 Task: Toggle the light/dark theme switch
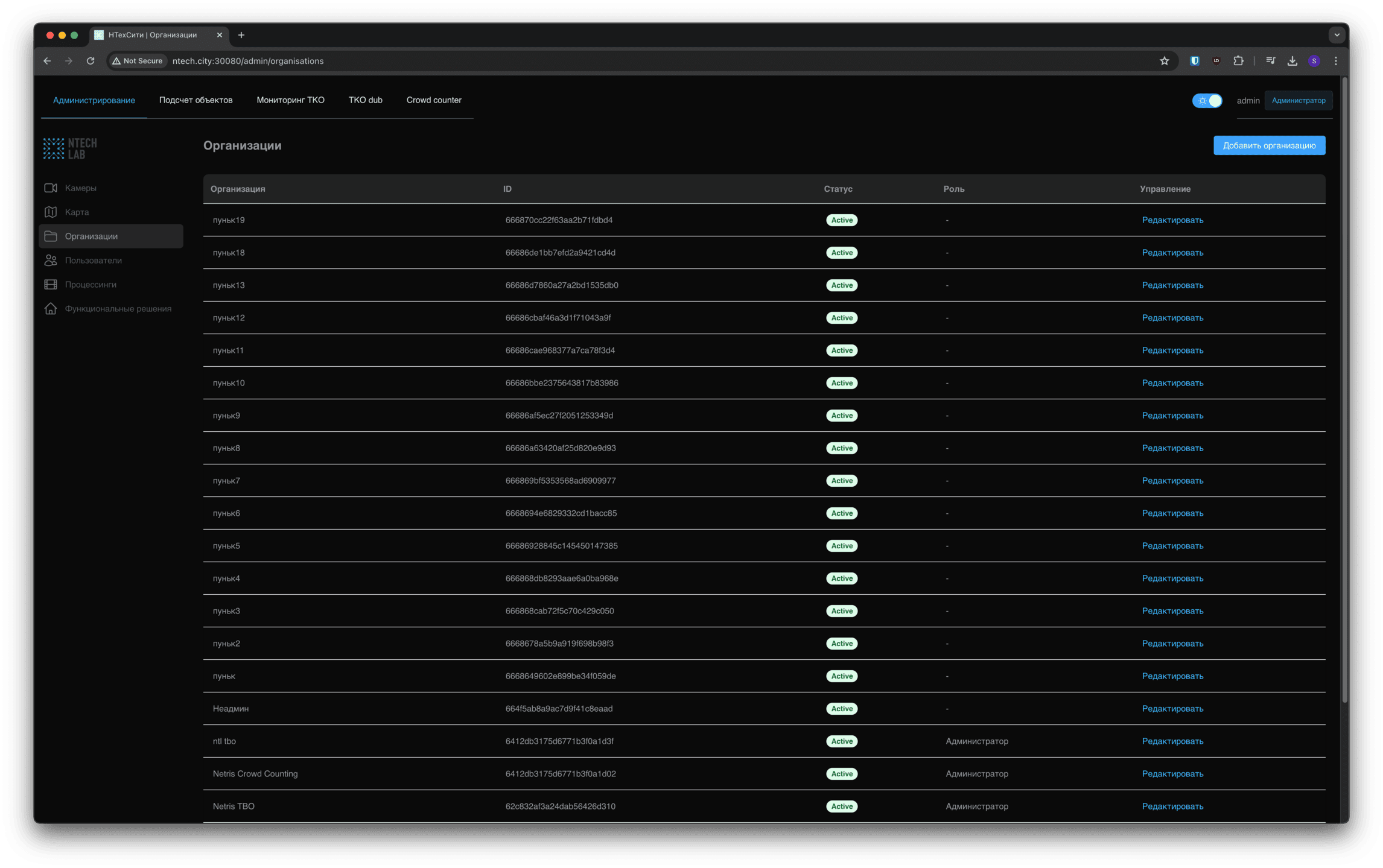[1207, 101]
